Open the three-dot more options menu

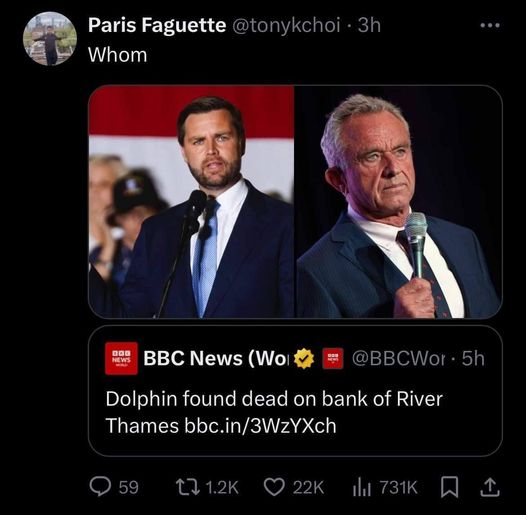coord(490,25)
